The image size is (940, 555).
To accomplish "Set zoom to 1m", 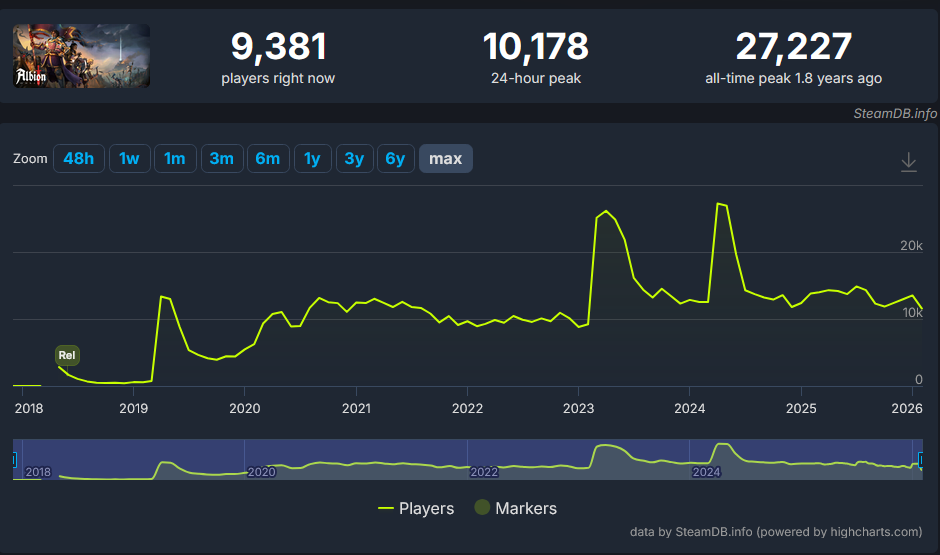I will (175, 159).
